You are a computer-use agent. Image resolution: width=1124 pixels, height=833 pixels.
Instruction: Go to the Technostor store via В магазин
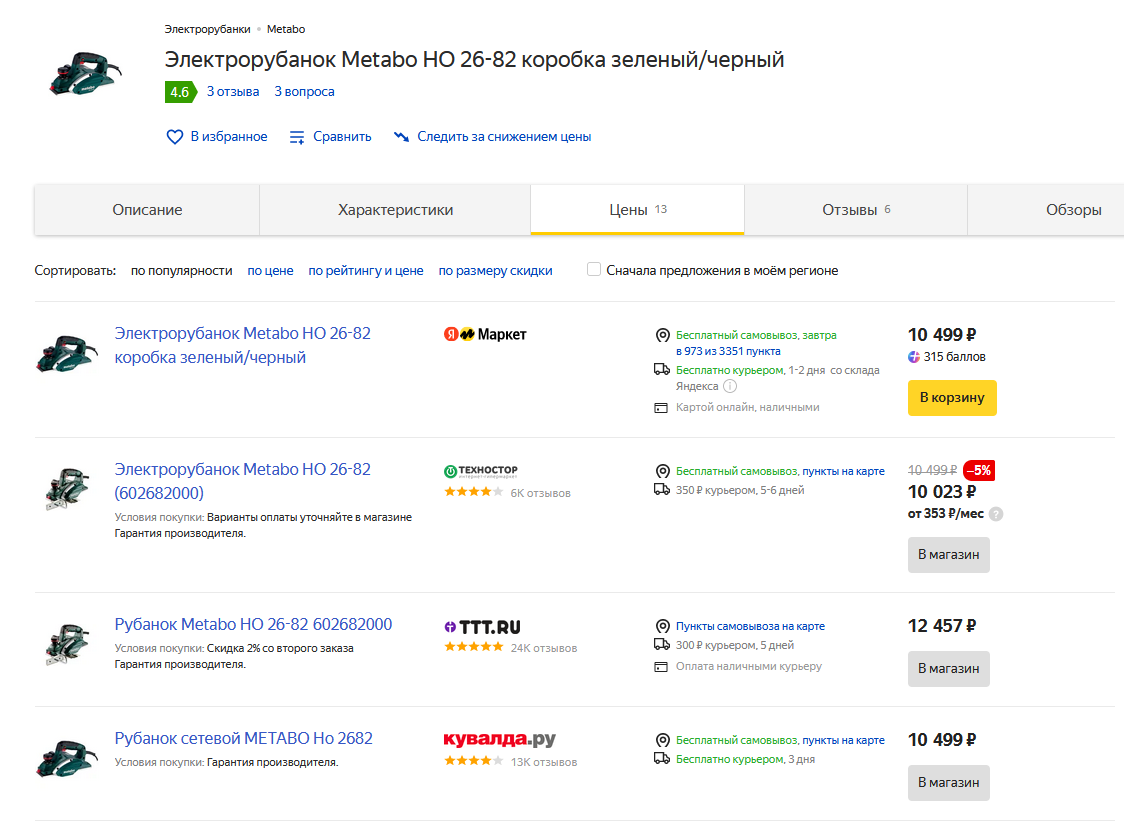click(948, 554)
